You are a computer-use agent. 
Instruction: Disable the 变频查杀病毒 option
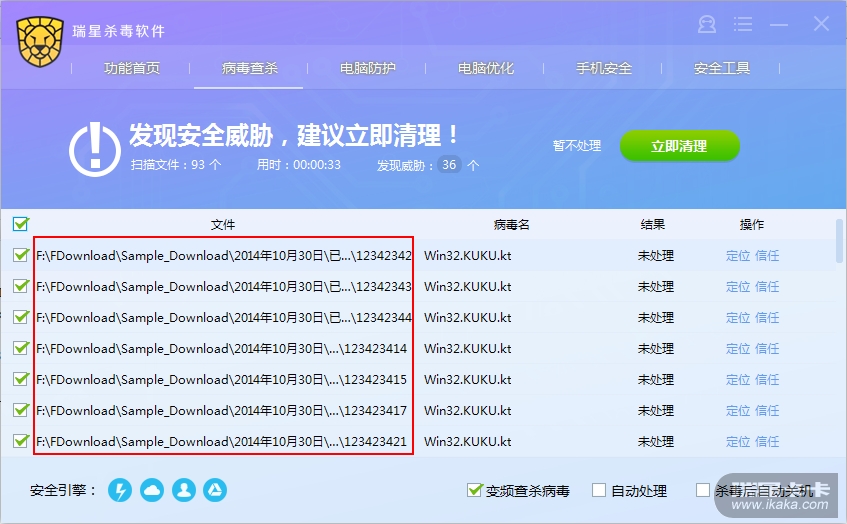tap(474, 490)
